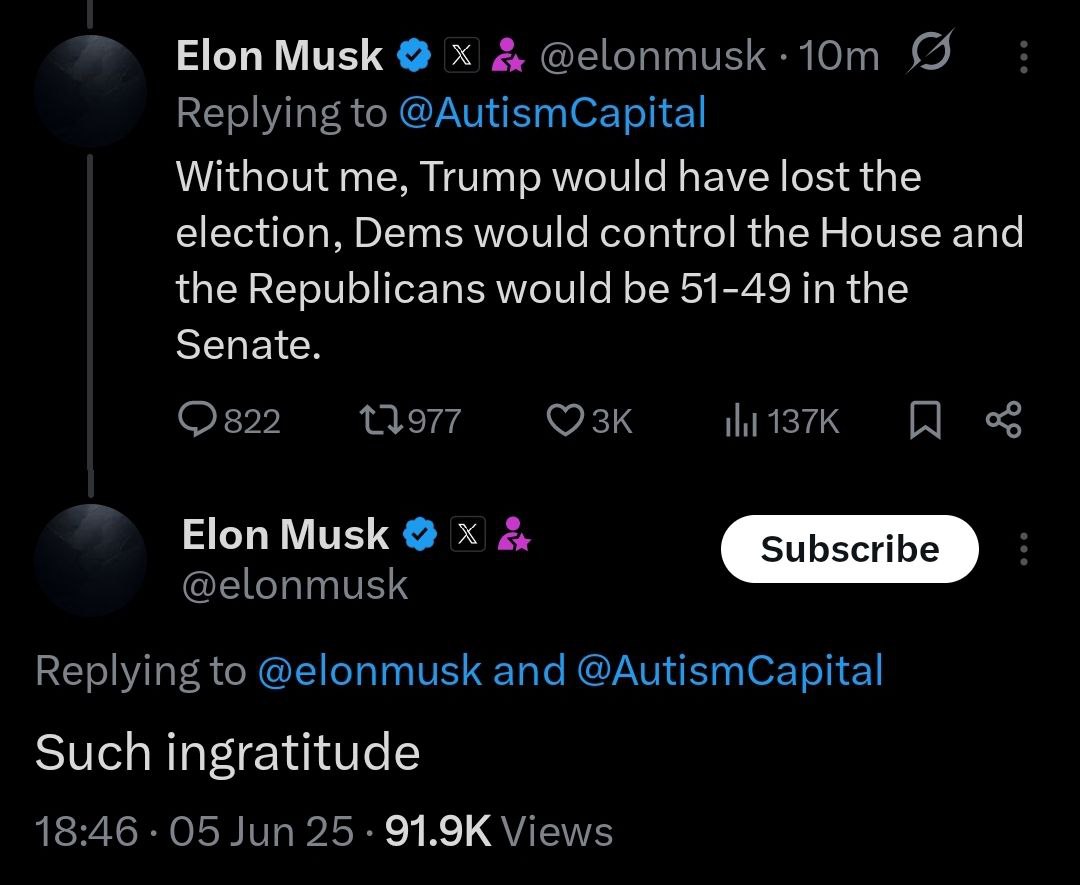
Task: Open more options beside Subscribe button
Action: tap(1023, 549)
